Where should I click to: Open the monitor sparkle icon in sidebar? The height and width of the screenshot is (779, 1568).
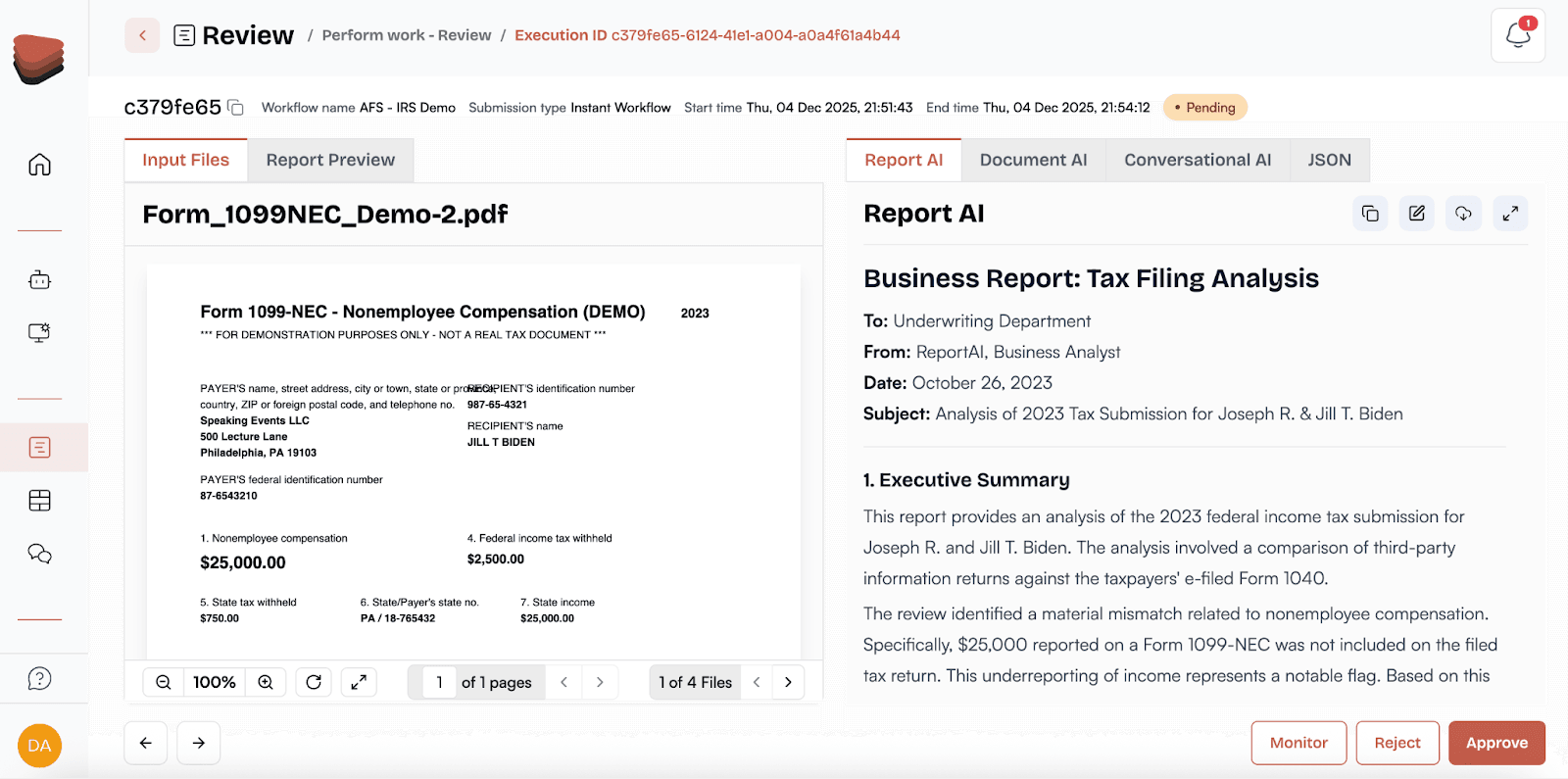39,333
